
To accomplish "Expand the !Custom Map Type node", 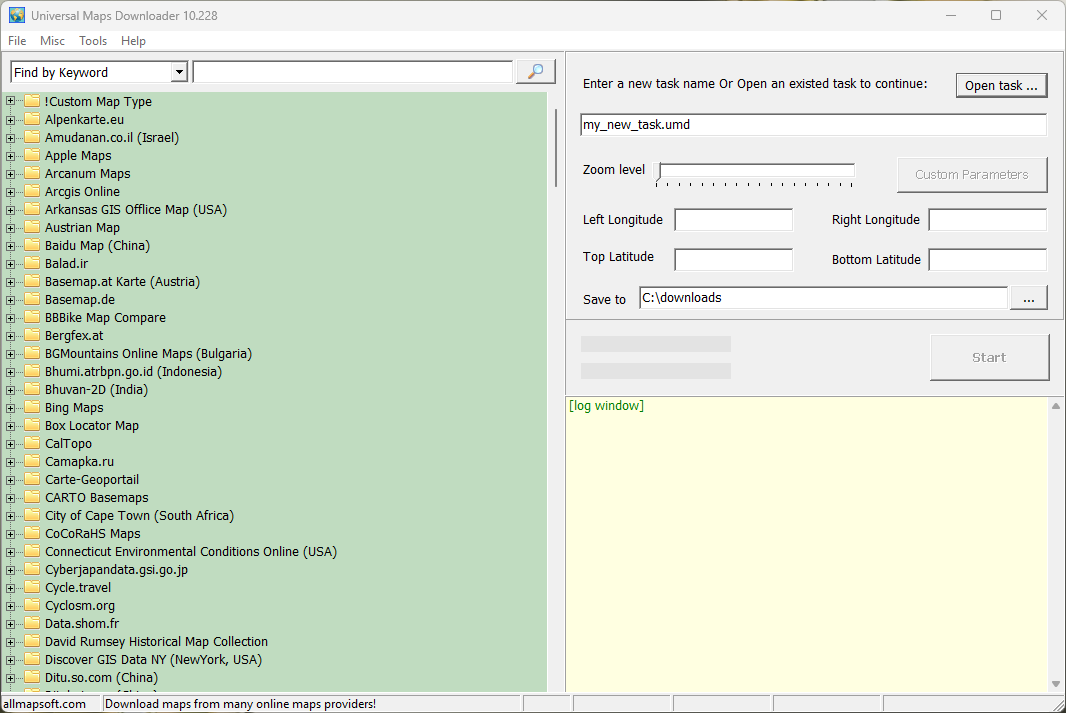I will point(10,101).
